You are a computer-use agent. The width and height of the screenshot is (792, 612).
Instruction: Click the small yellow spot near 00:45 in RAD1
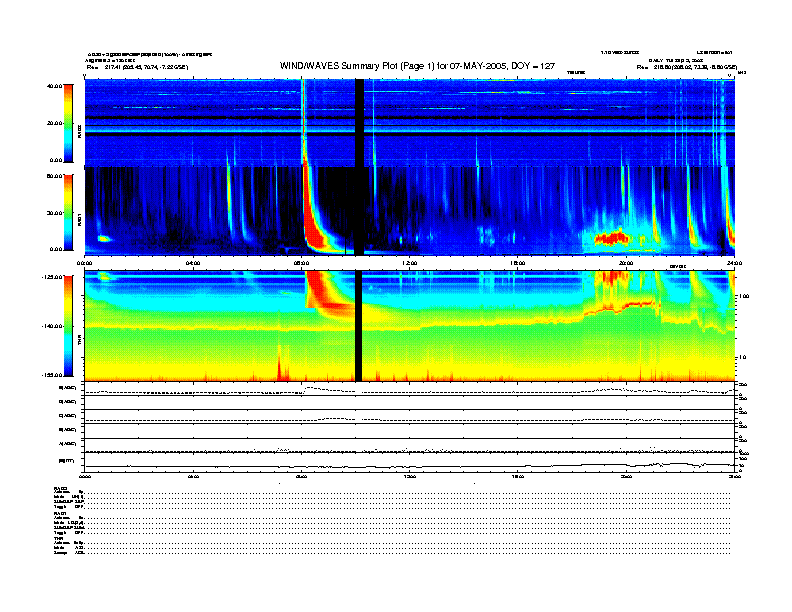[104, 238]
